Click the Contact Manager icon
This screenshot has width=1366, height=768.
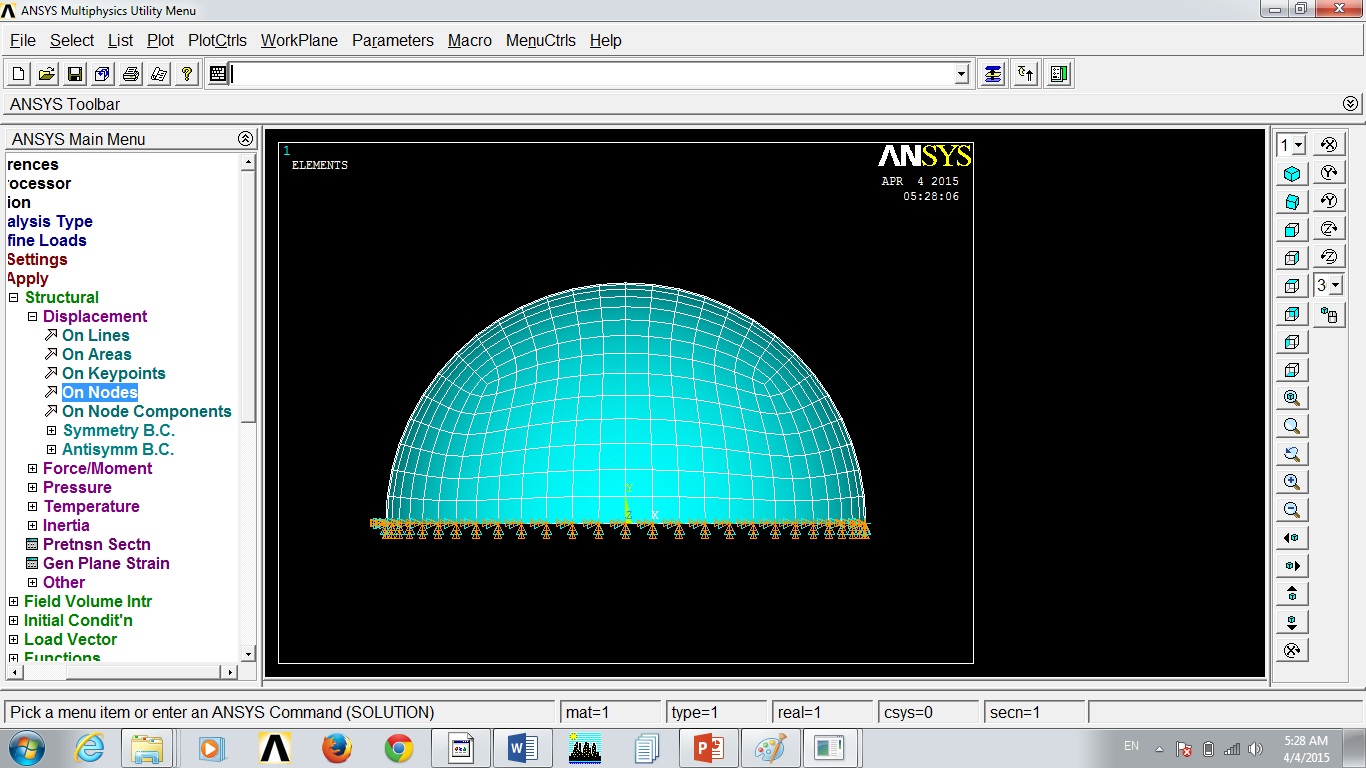pos(1060,74)
